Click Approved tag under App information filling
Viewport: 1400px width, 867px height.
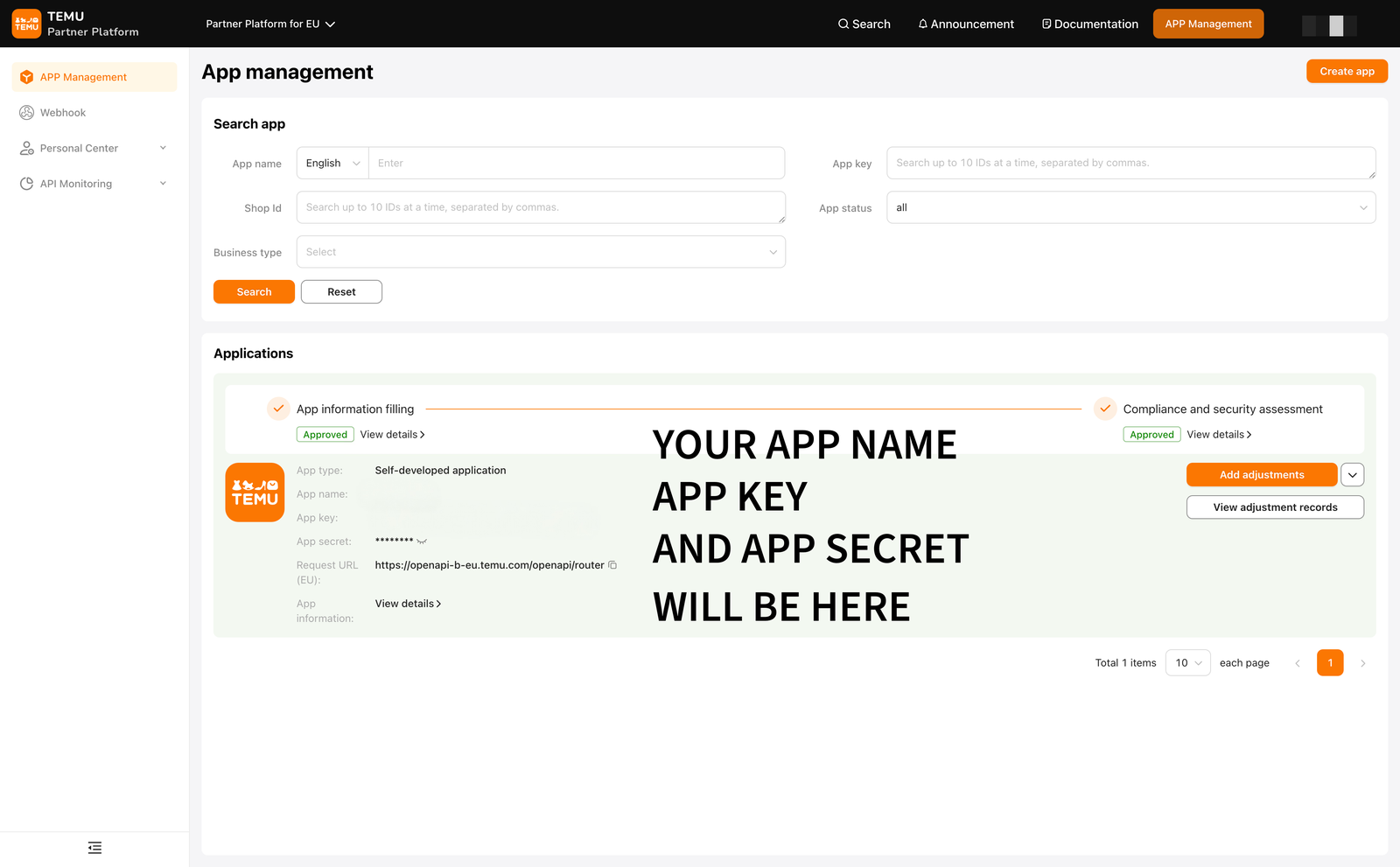pyautogui.click(x=325, y=435)
